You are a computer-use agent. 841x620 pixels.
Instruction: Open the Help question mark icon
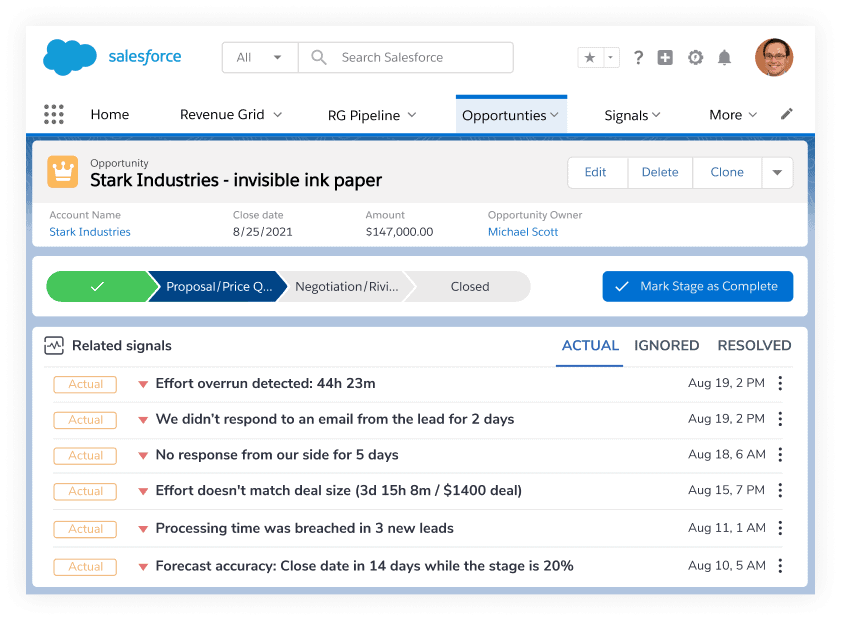pyautogui.click(x=638, y=57)
